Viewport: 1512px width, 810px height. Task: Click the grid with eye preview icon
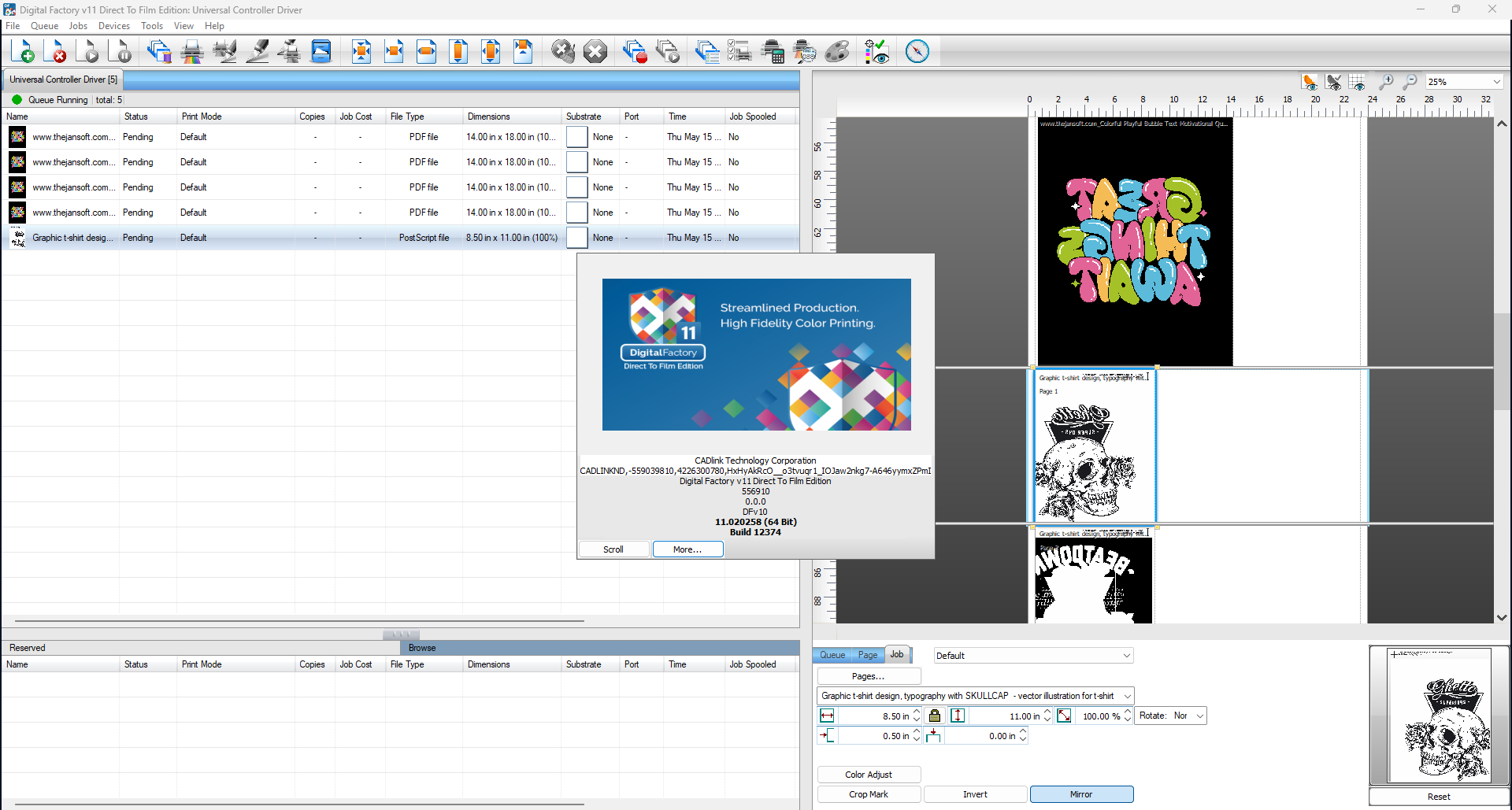pos(1357,82)
